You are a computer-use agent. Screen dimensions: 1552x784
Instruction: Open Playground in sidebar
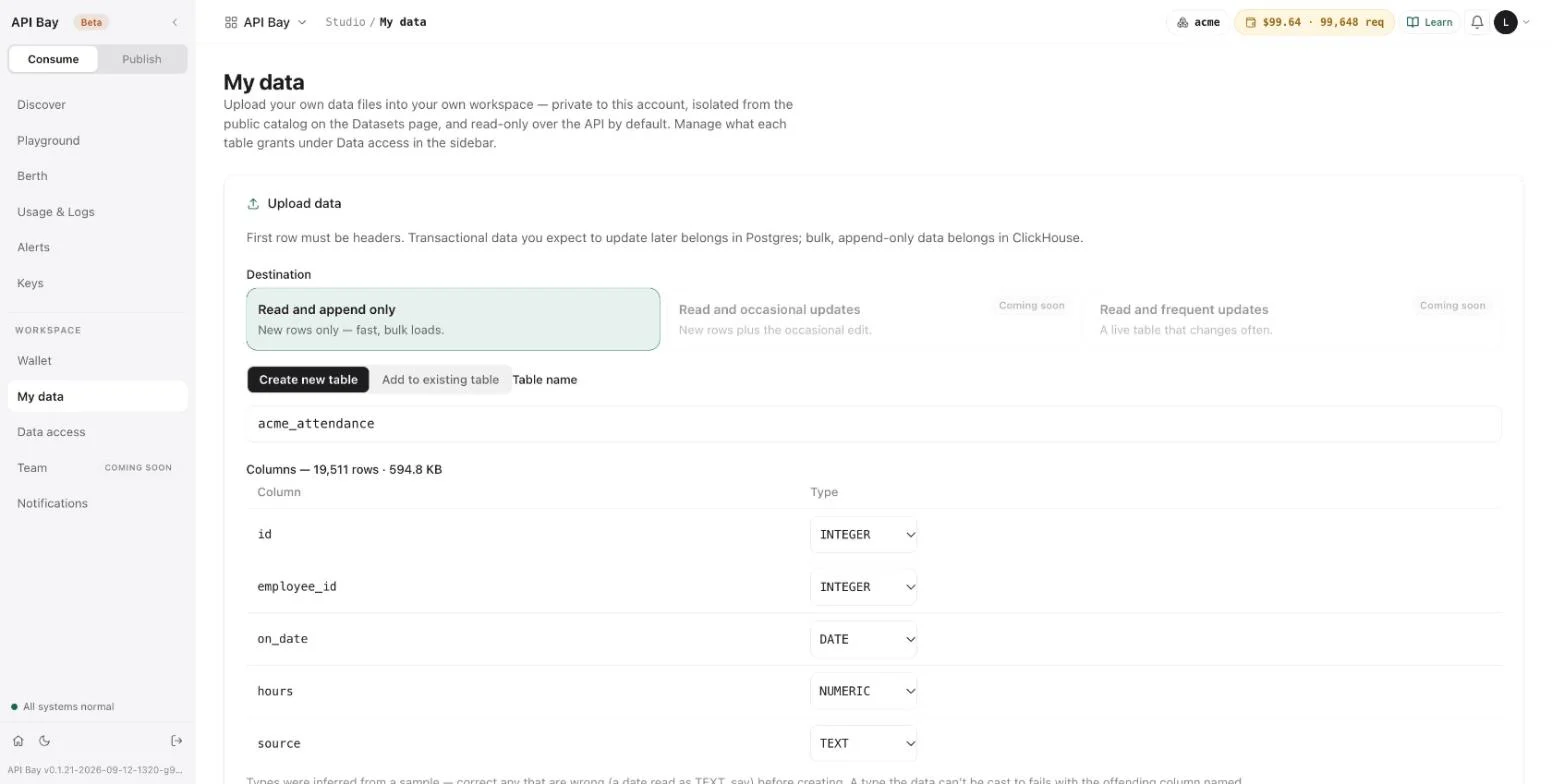97,141
